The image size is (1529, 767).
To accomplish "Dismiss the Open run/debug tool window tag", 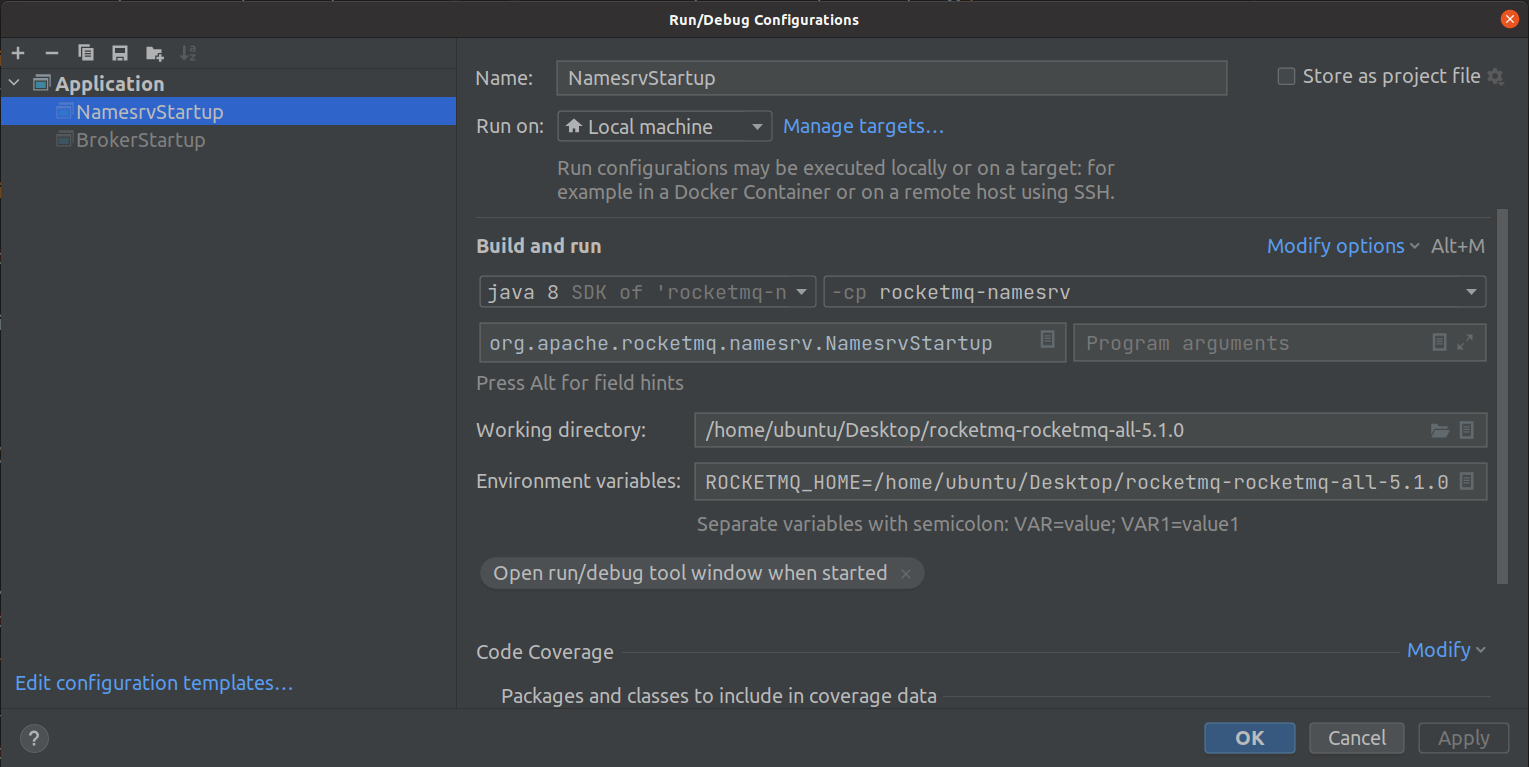I will click(906, 573).
